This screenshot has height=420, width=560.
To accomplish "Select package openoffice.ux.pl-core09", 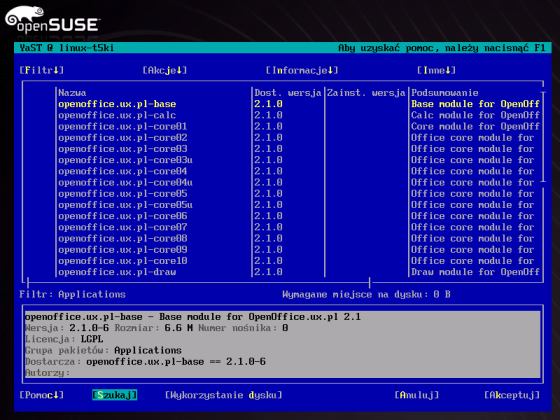I will click(x=122, y=249).
